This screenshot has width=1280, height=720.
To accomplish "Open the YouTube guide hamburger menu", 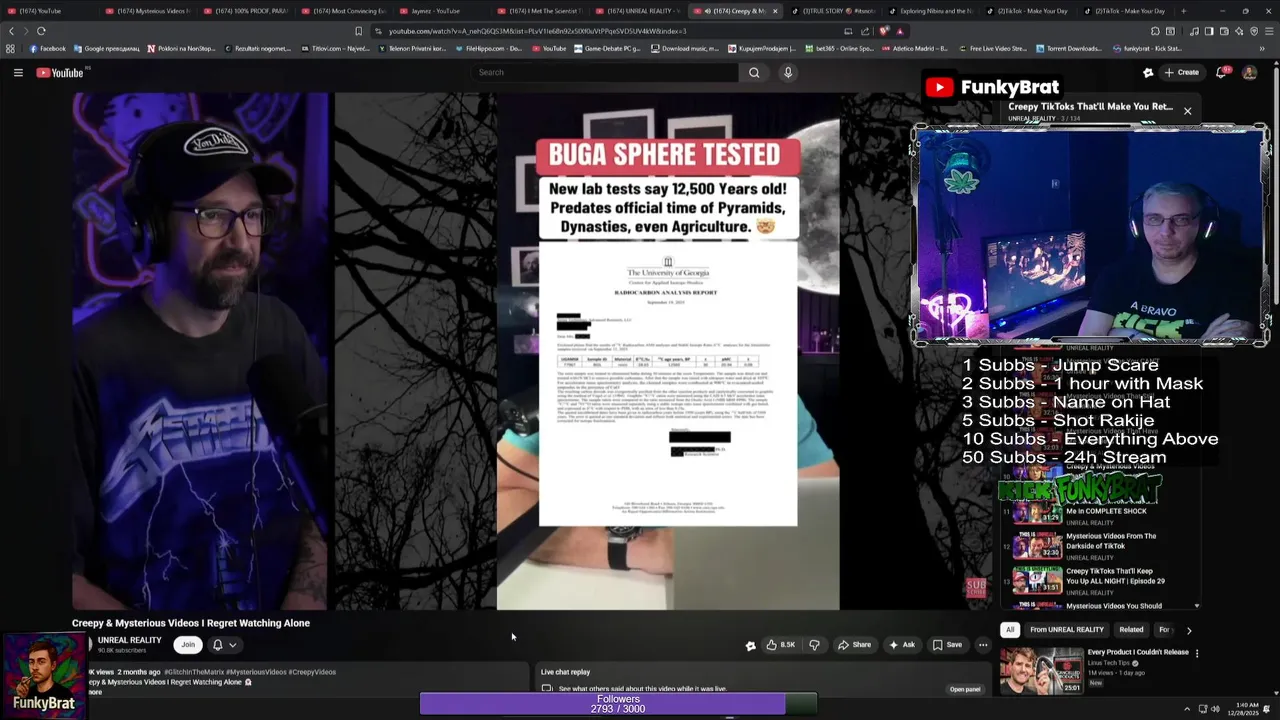I will [x=18, y=72].
